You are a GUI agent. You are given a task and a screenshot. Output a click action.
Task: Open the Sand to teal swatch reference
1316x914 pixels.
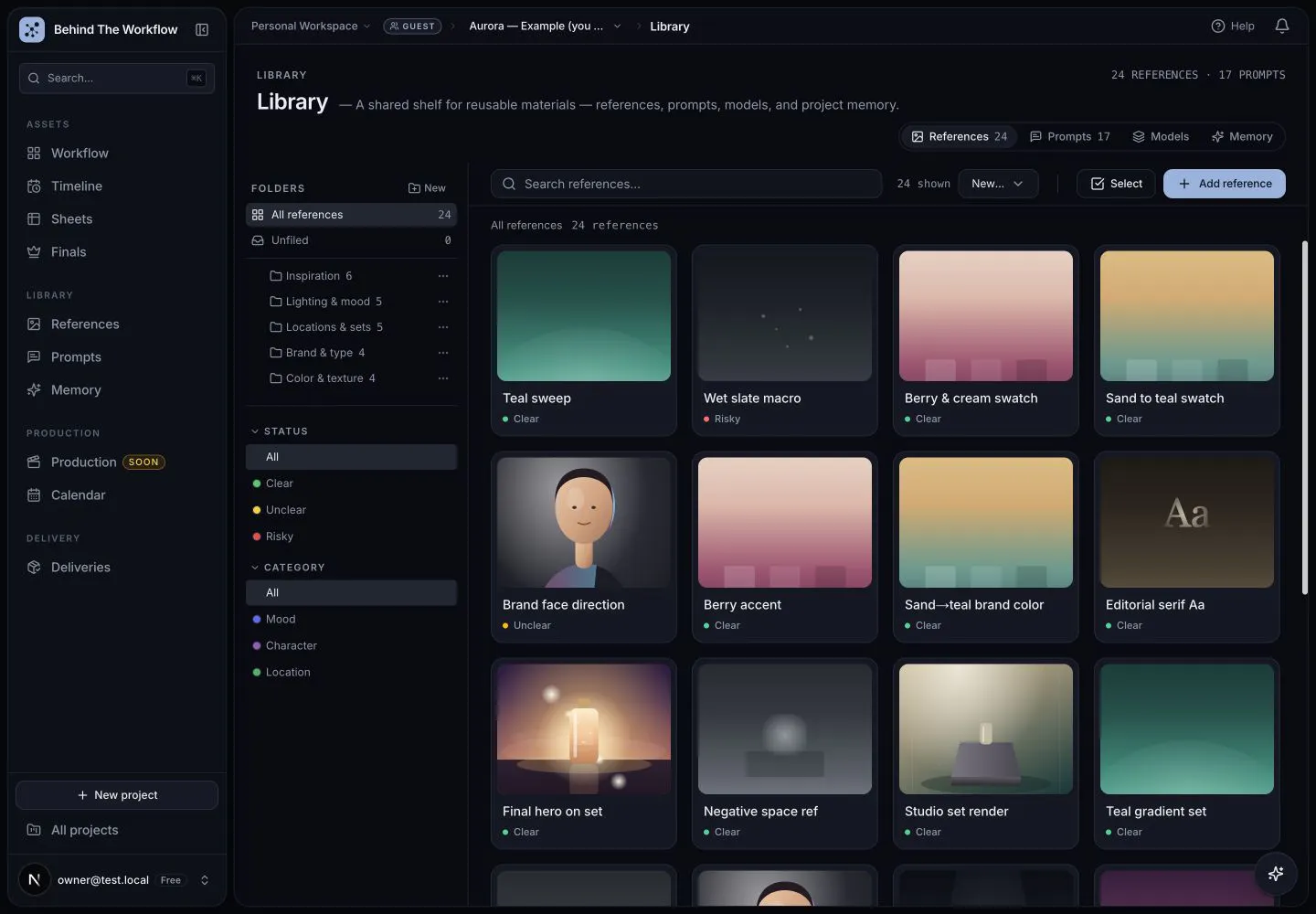tap(1187, 340)
